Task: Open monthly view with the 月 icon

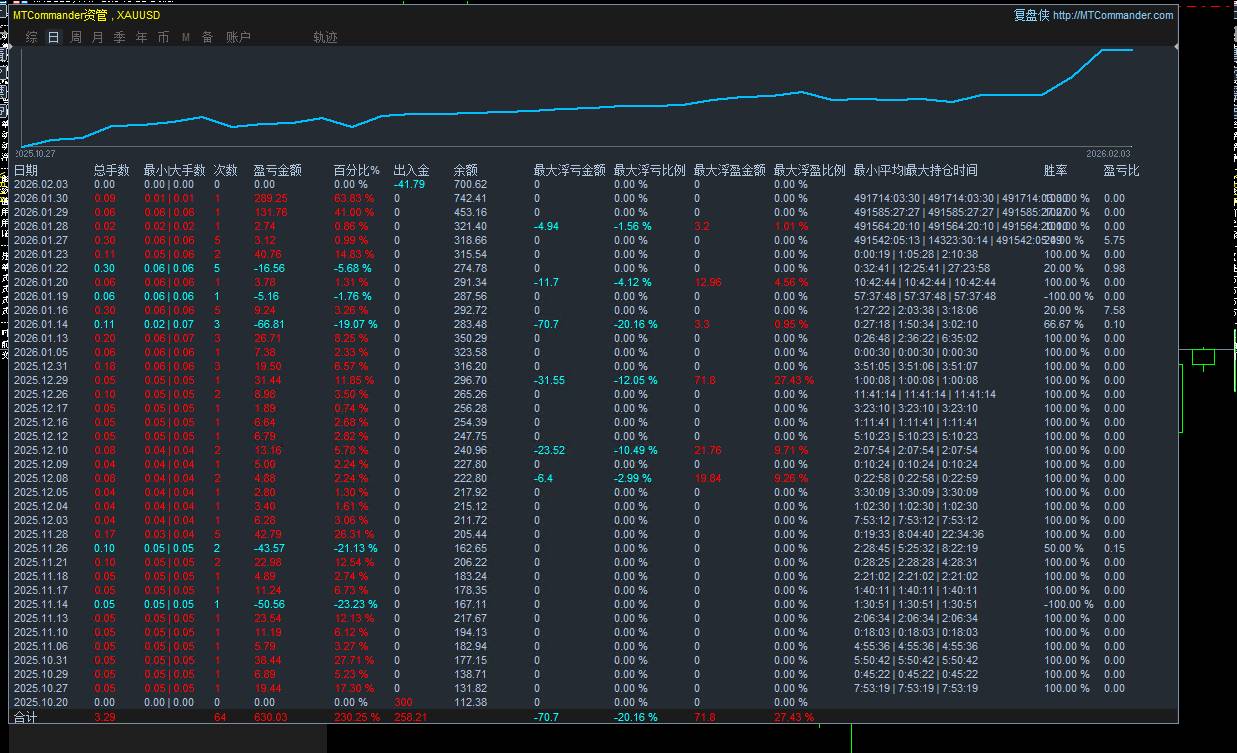Action: point(97,36)
